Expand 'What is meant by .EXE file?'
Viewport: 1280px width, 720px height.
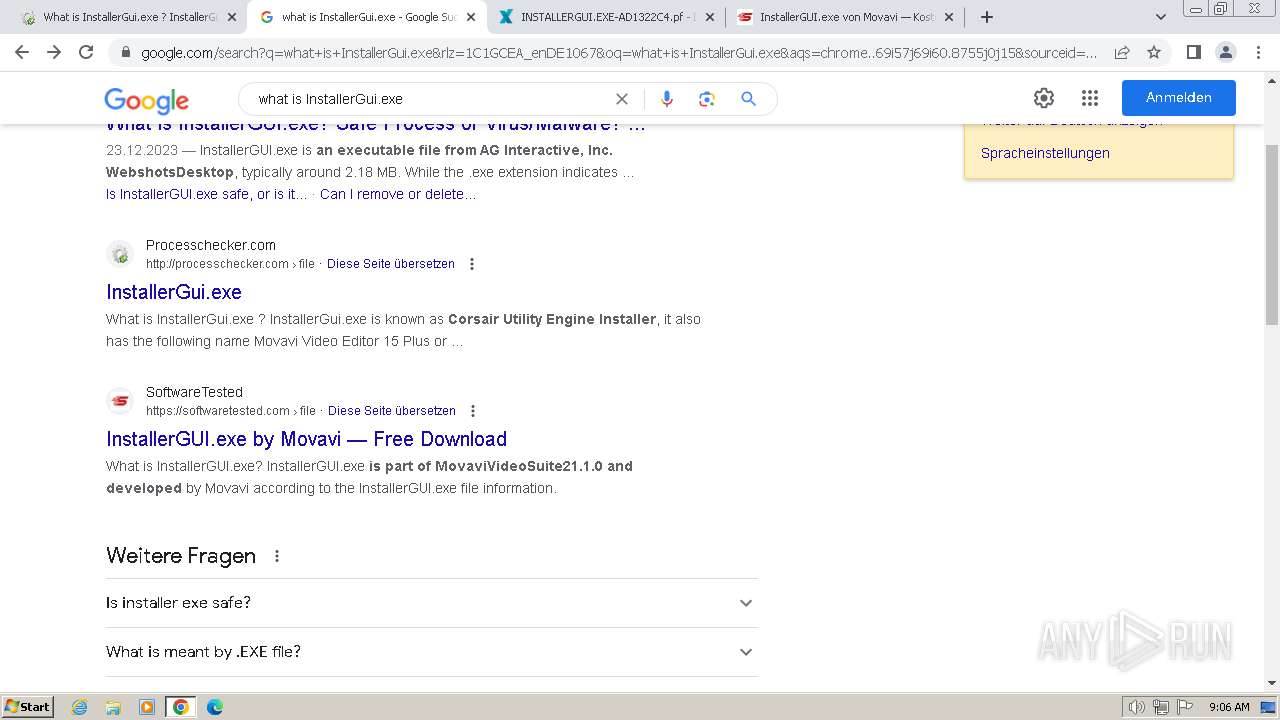(x=431, y=652)
